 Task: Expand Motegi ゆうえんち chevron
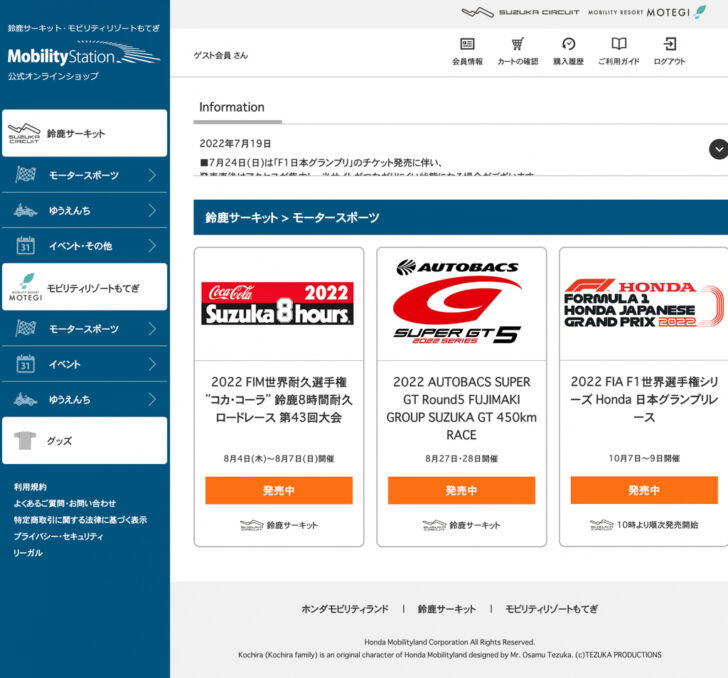(152, 399)
